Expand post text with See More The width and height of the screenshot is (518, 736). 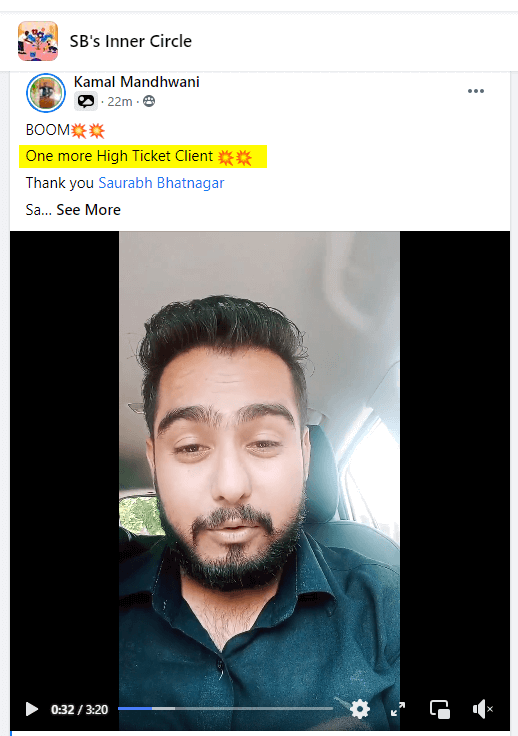pos(89,210)
